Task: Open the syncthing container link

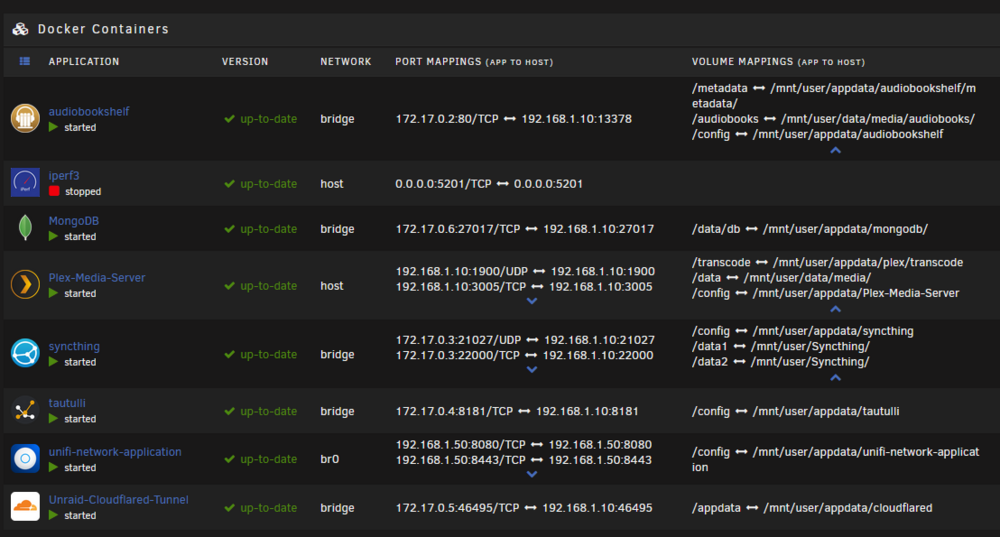Action: coord(74,346)
